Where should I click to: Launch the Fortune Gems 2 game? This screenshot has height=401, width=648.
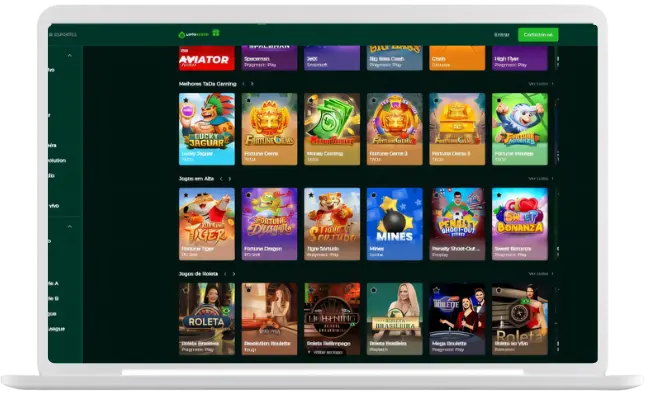pyautogui.click(x=395, y=129)
